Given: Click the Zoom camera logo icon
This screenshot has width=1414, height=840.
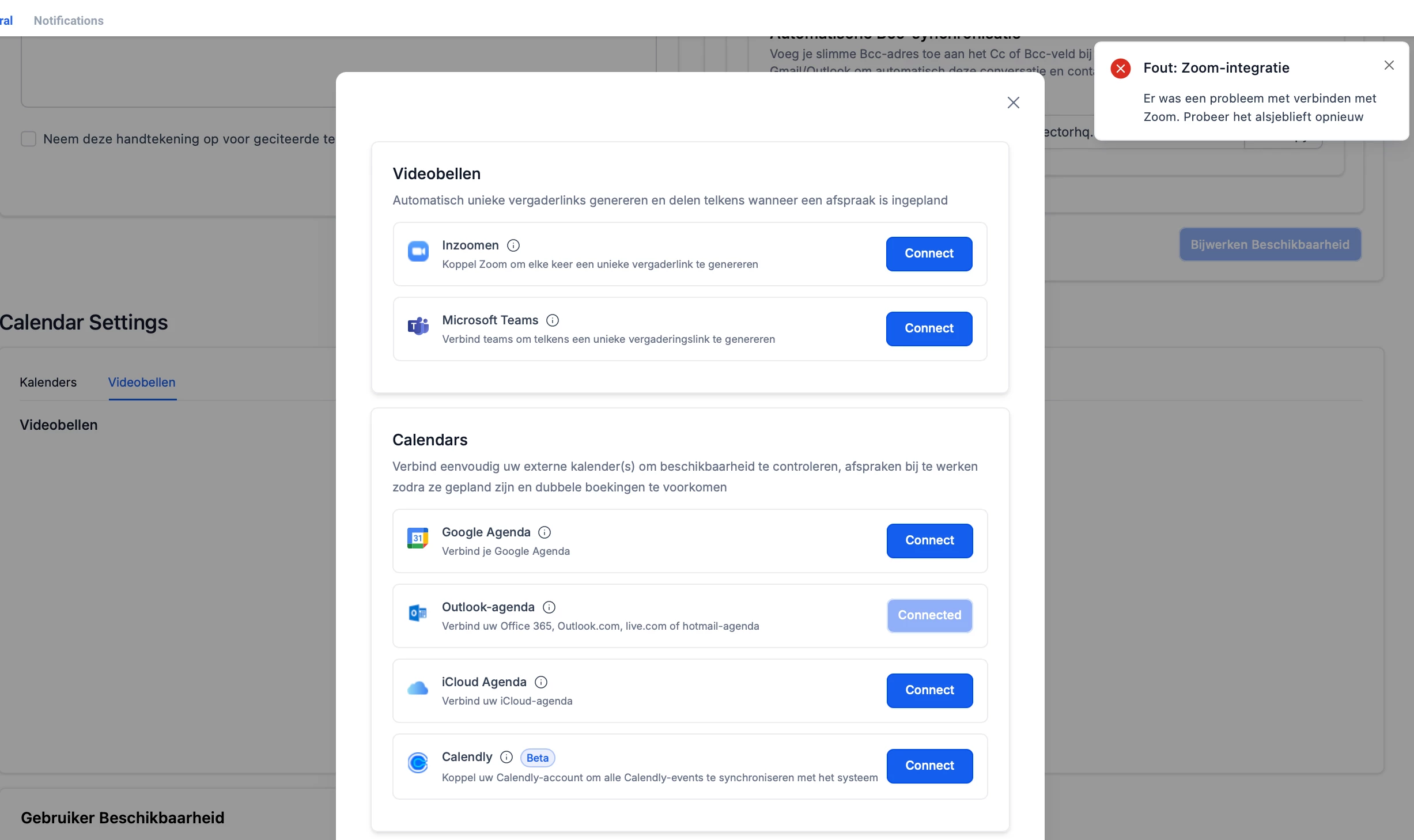Looking at the screenshot, I should coord(418,251).
